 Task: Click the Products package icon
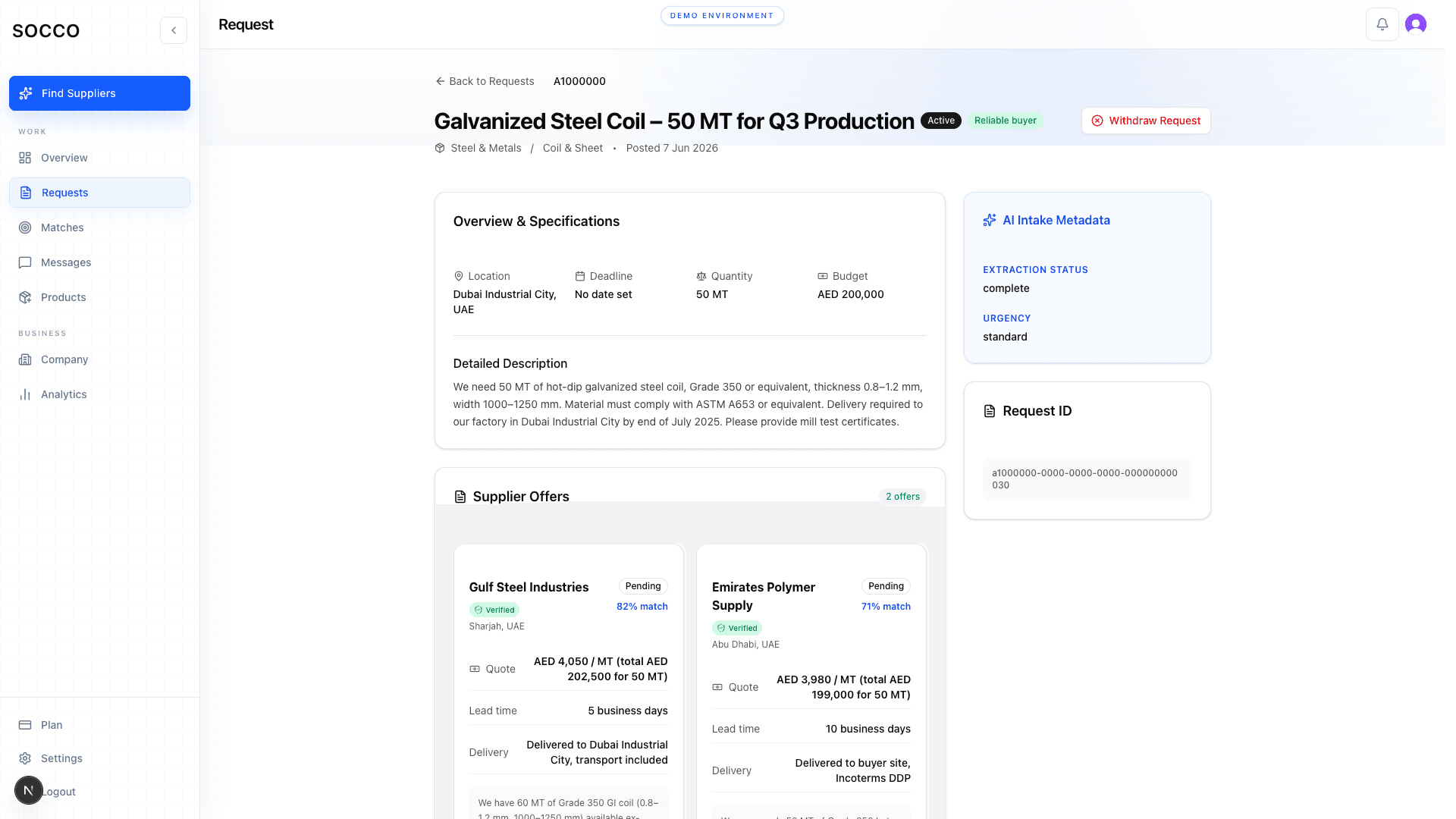click(25, 297)
